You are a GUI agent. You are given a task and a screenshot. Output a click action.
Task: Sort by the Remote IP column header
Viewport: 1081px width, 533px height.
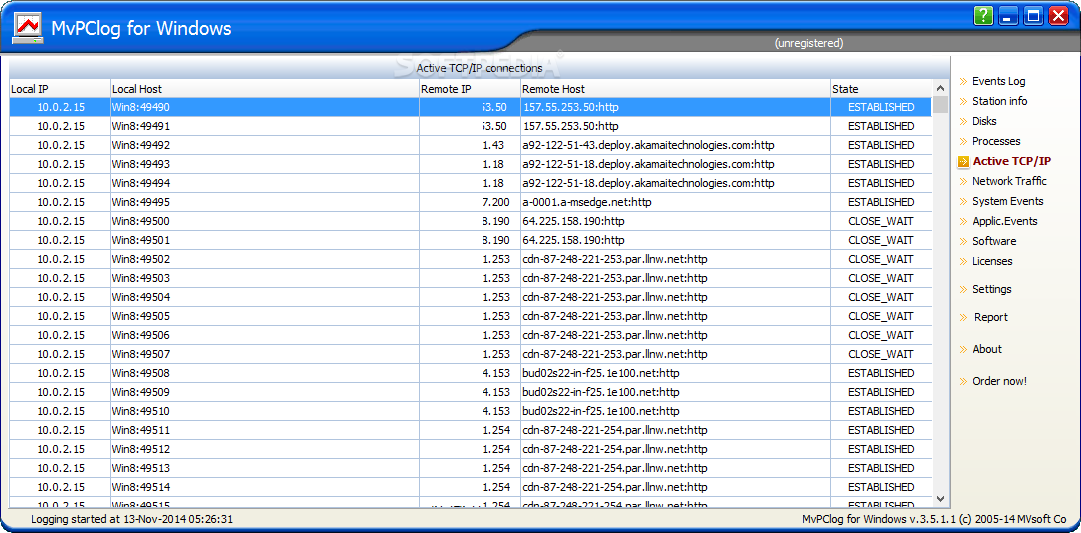469,89
